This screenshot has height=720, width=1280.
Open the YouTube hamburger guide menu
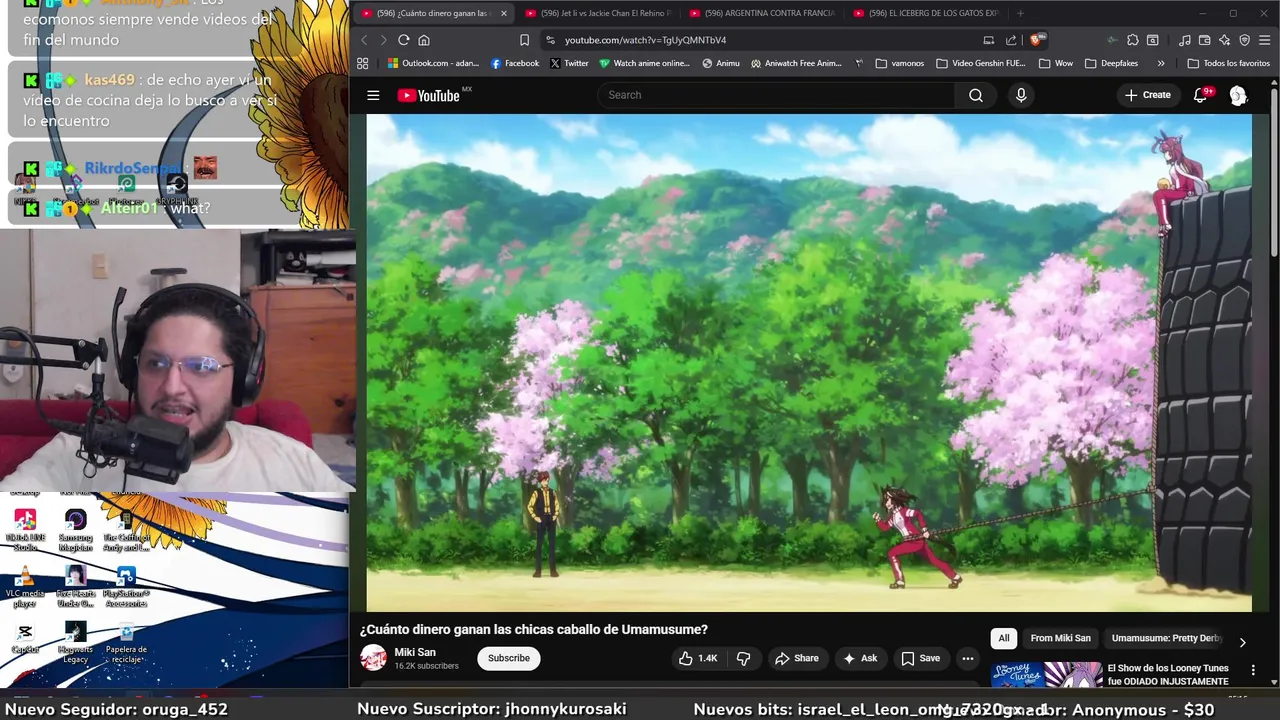(373, 95)
